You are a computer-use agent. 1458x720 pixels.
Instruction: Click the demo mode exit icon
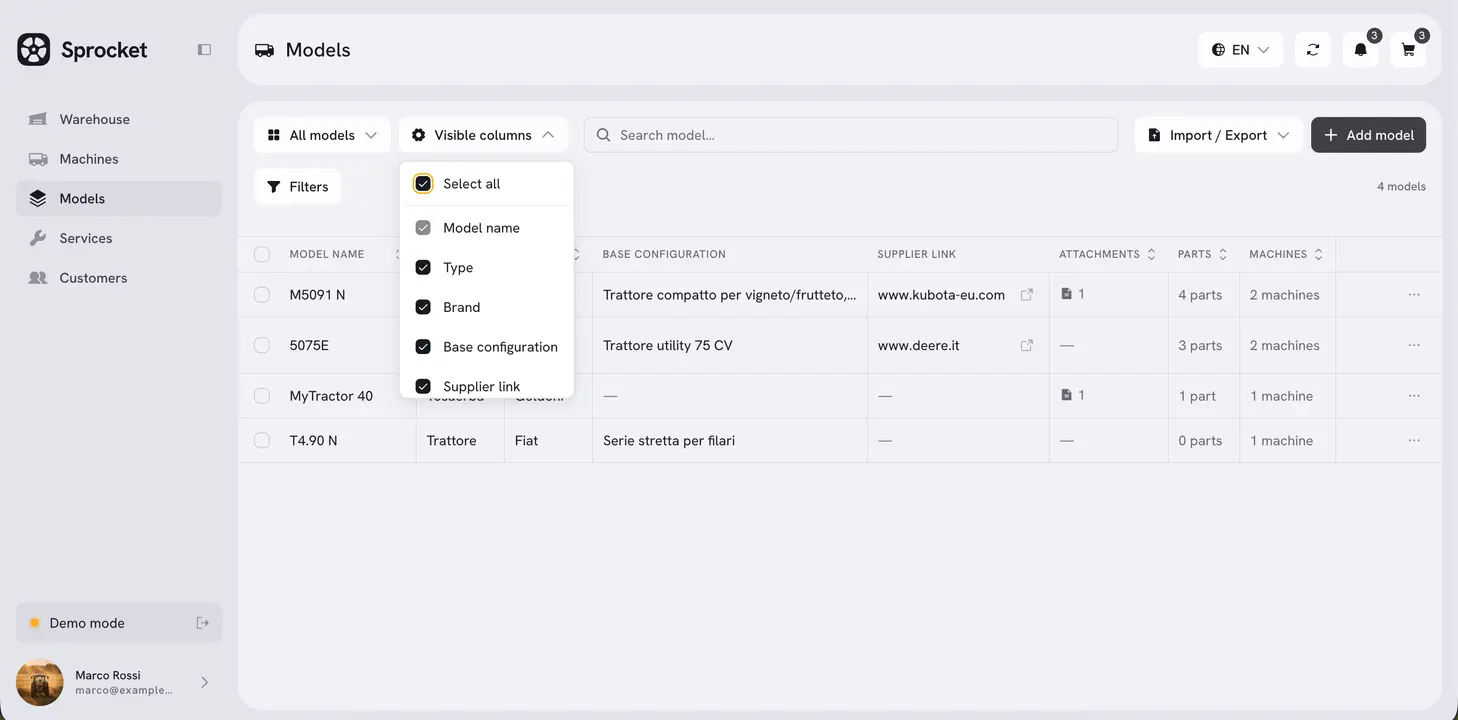[202, 623]
